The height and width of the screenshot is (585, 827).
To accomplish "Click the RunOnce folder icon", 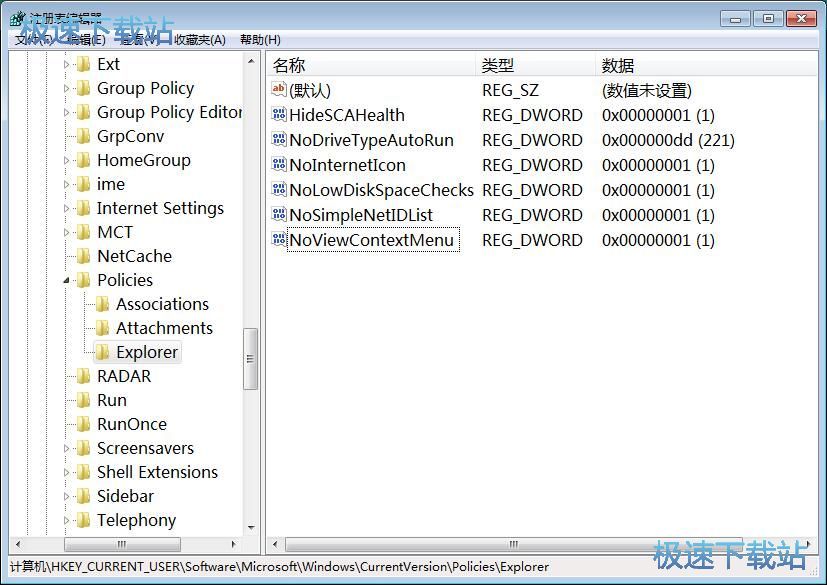I will point(83,424).
